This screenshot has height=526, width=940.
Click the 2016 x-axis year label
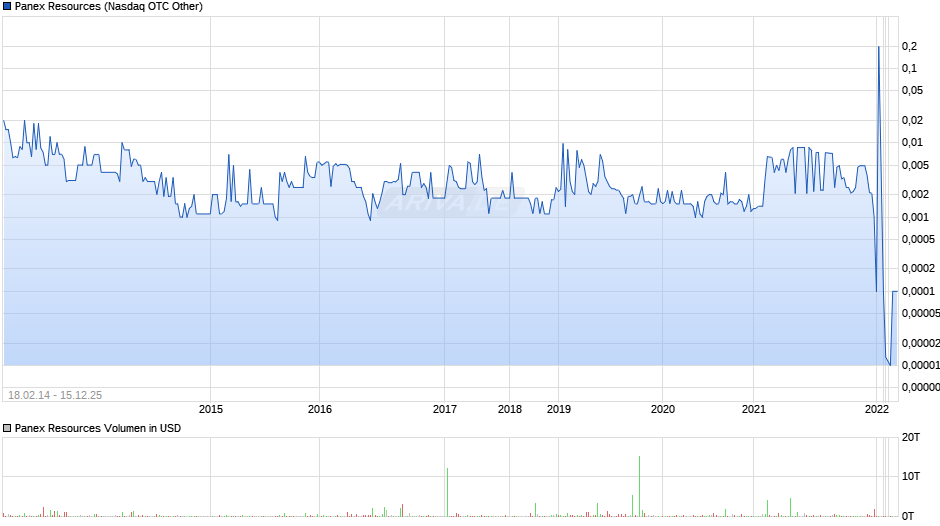(x=320, y=409)
